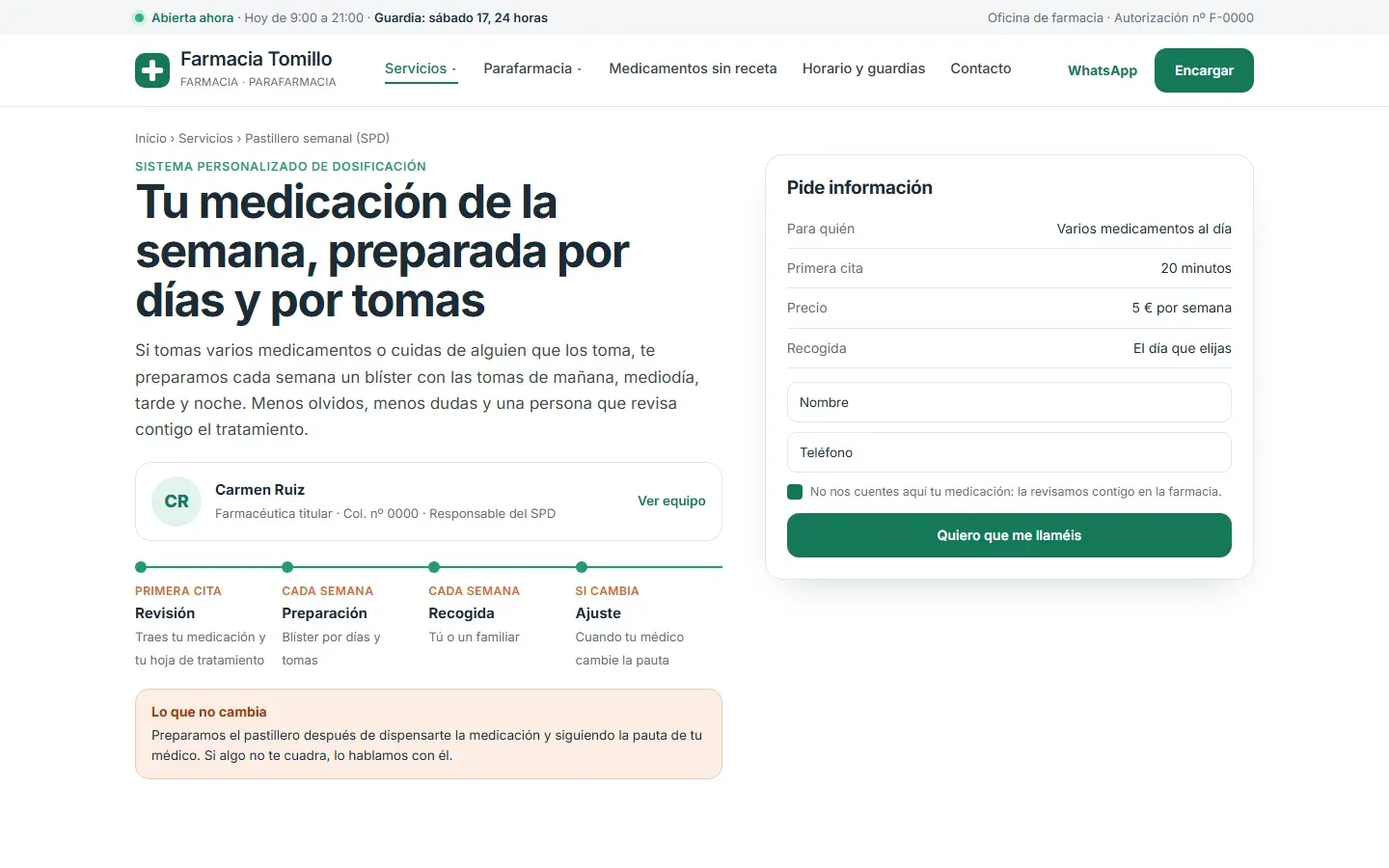Click the 'Lo que no cambia' heading
Image resolution: width=1389 pixels, height=868 pixels.
(x=209, y=712)
